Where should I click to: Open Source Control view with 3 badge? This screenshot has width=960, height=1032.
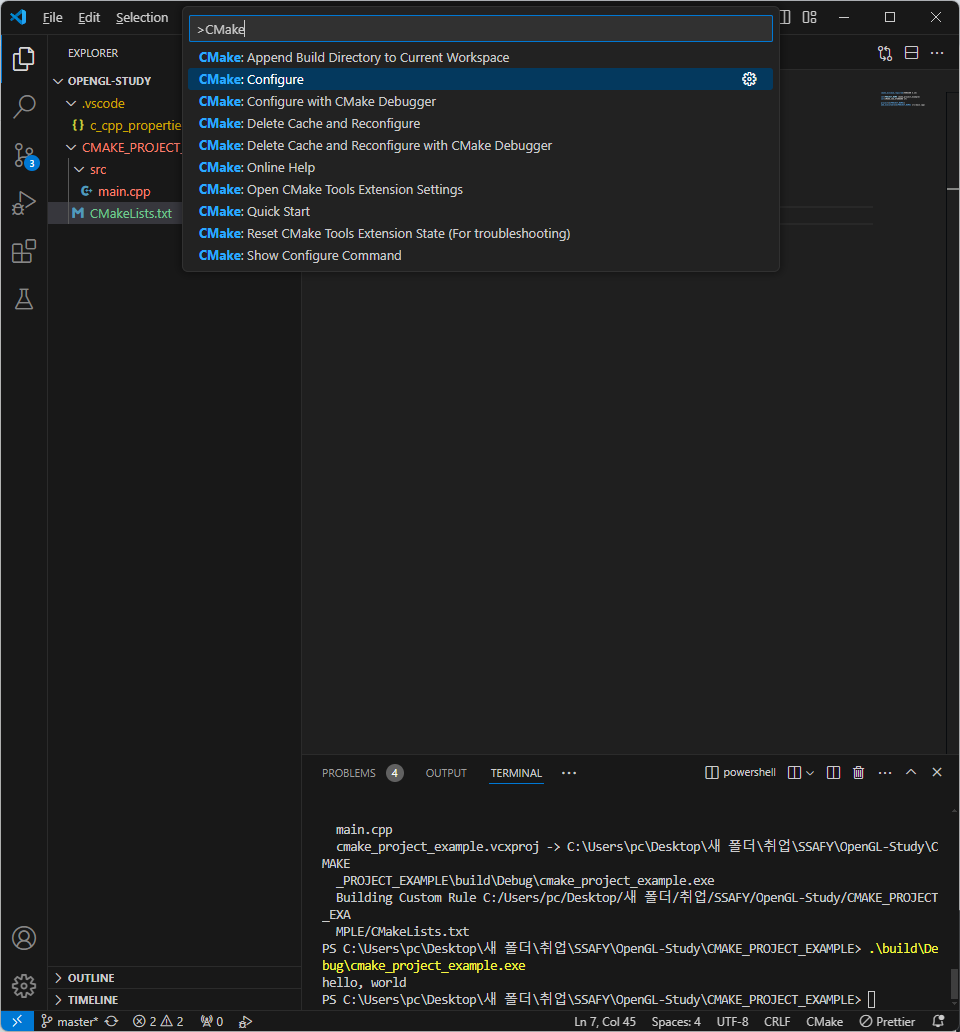click(24, 155)
